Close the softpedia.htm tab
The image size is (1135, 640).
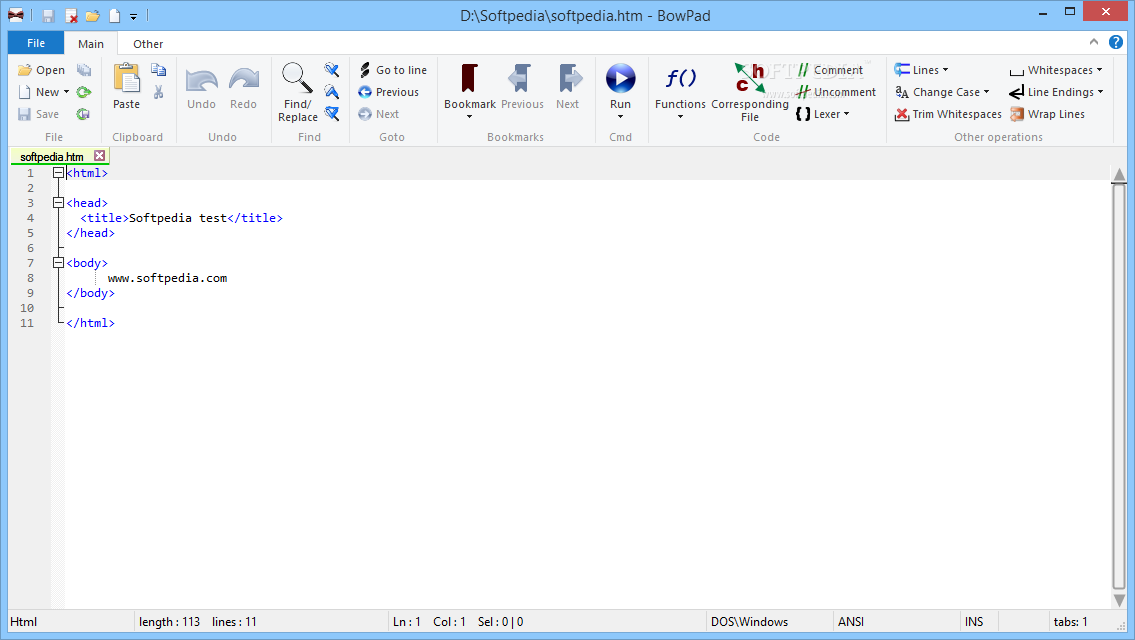tap(100, 156)
